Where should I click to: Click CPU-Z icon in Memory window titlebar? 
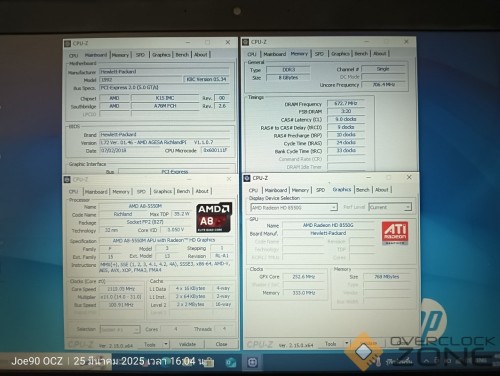(246, 42)
